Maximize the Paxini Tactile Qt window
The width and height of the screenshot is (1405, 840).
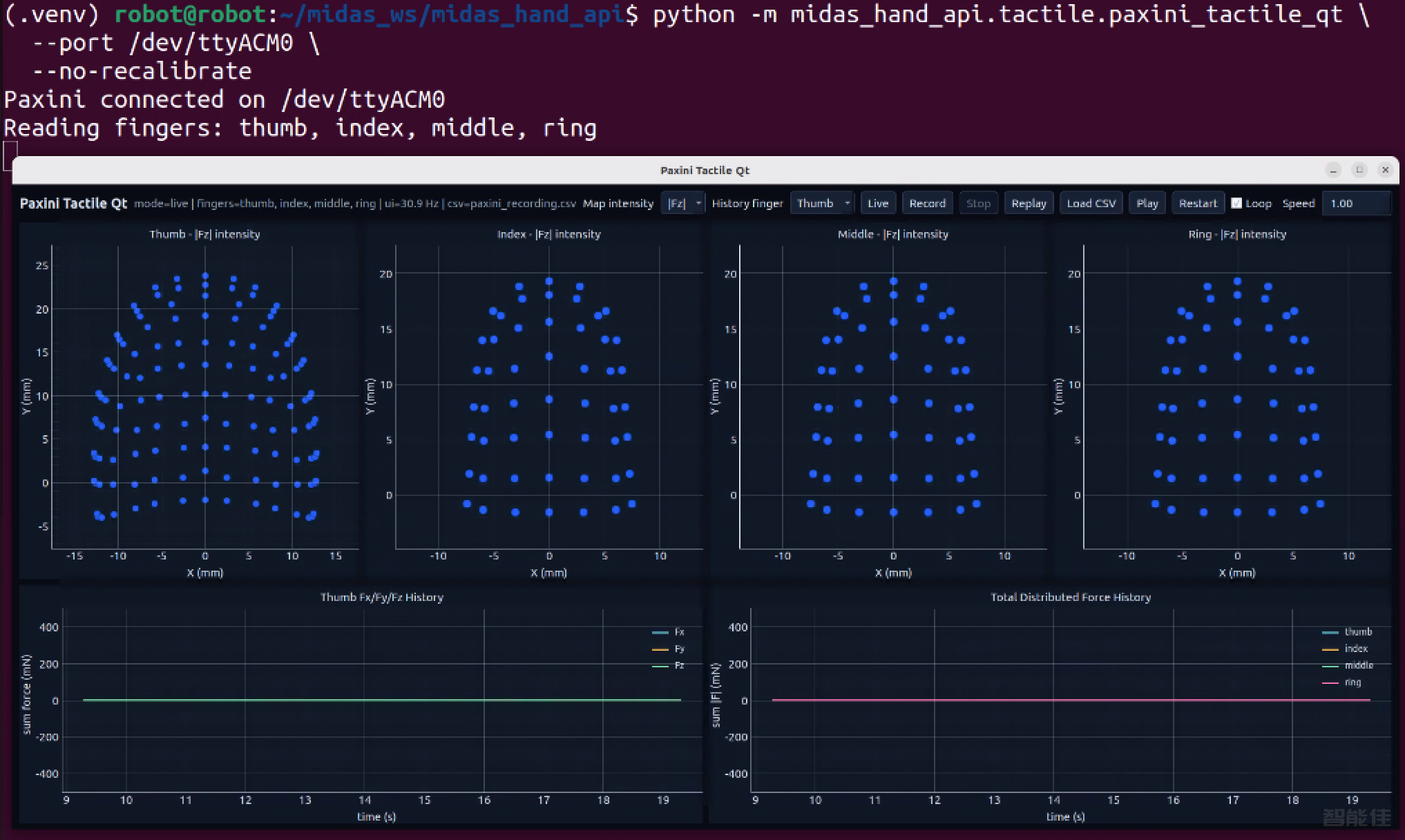point(1359,170)
